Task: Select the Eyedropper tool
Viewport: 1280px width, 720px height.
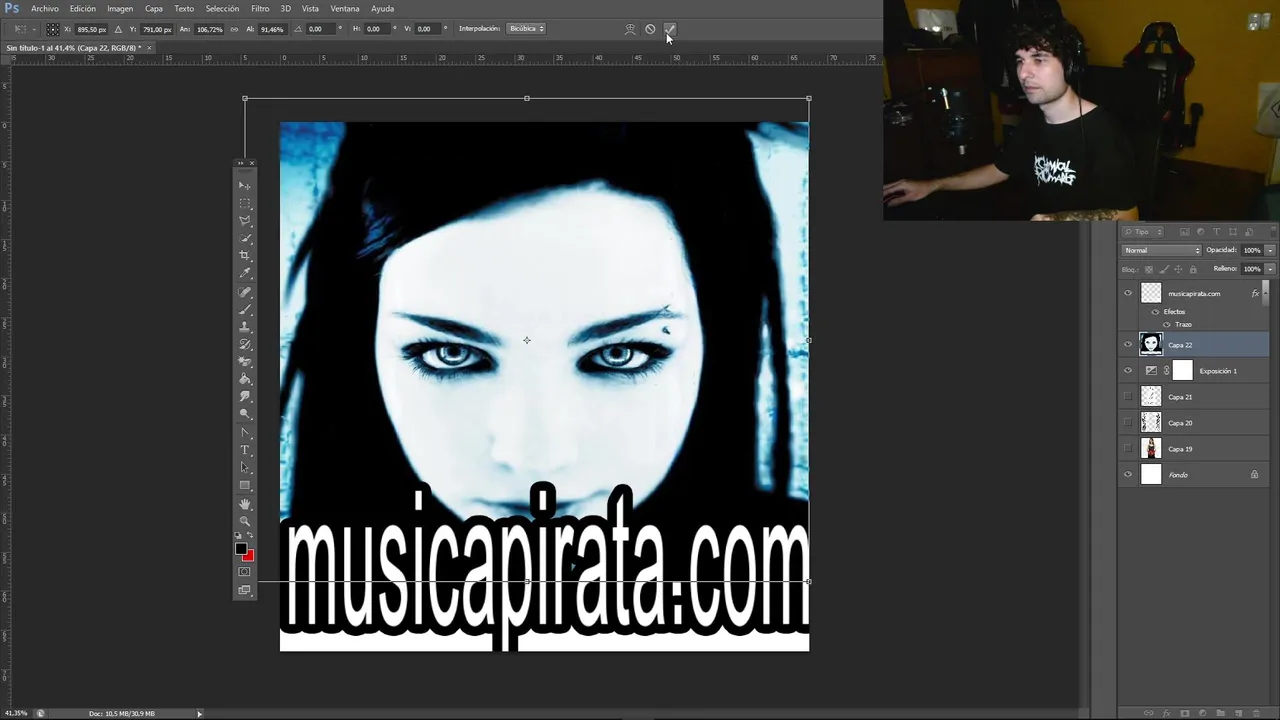Action: click(245, 273)
